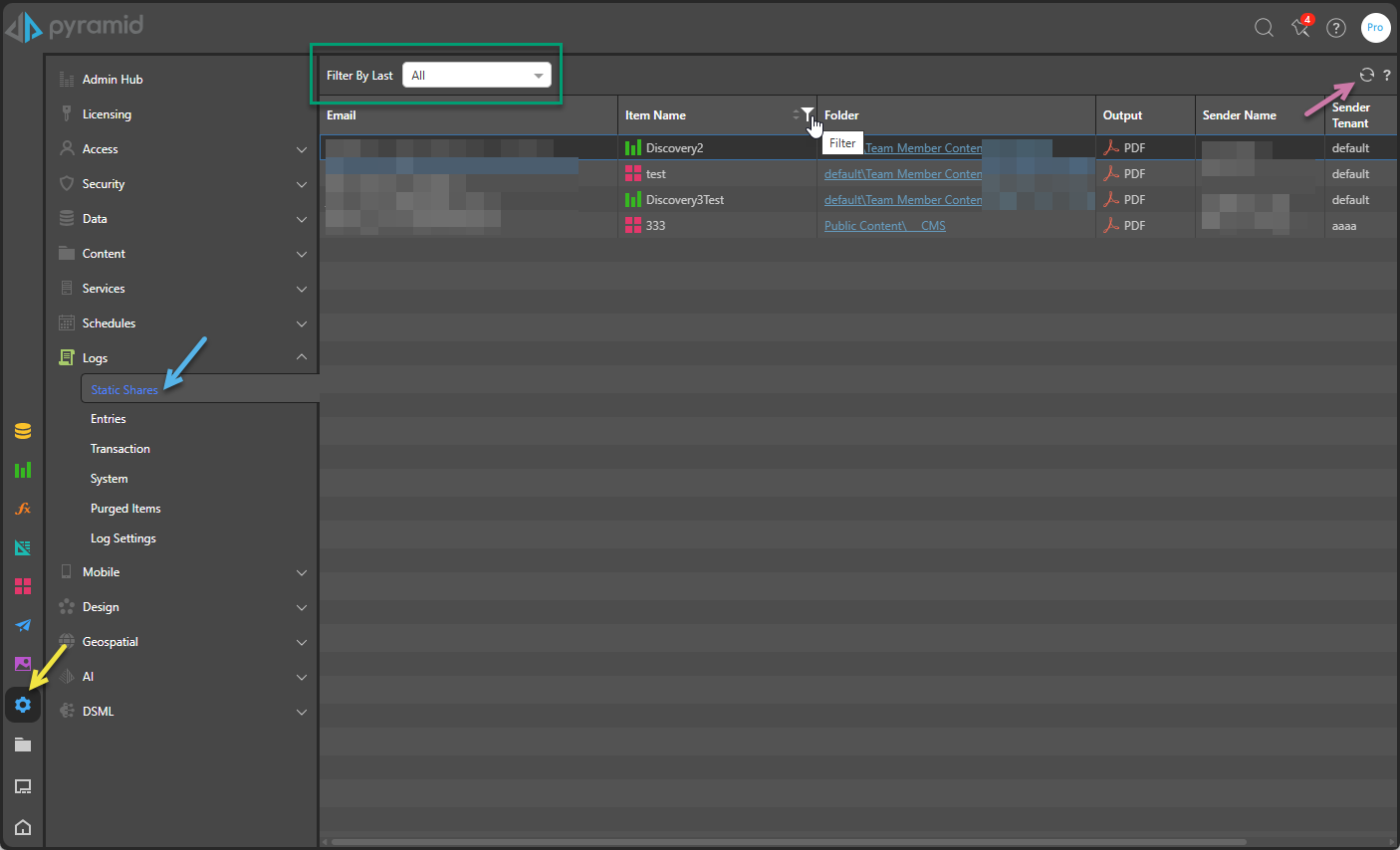Click folder link for Discovery3Test row
The height and width of the screenshot is (850, 1400).
click(902, 200)
